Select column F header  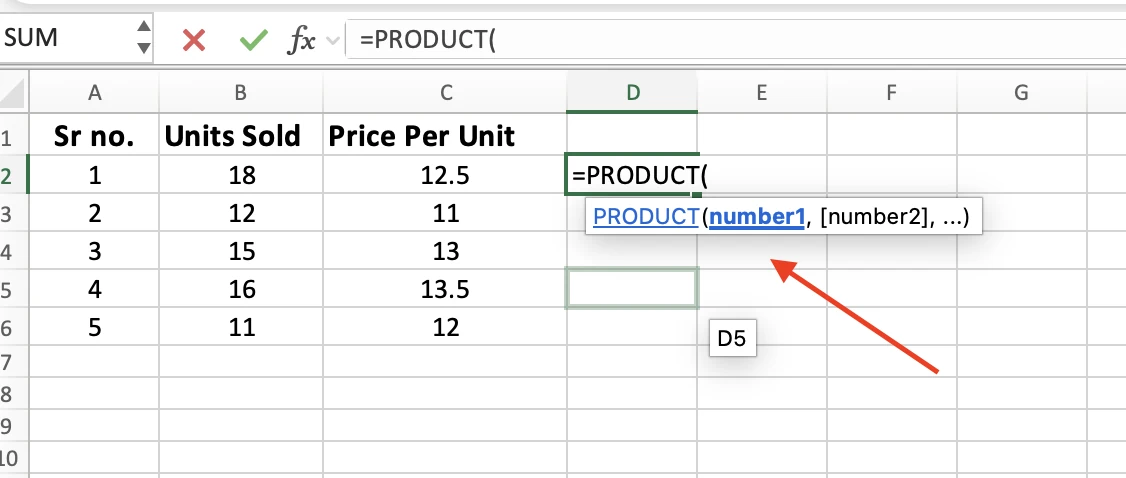pos(891,92)
